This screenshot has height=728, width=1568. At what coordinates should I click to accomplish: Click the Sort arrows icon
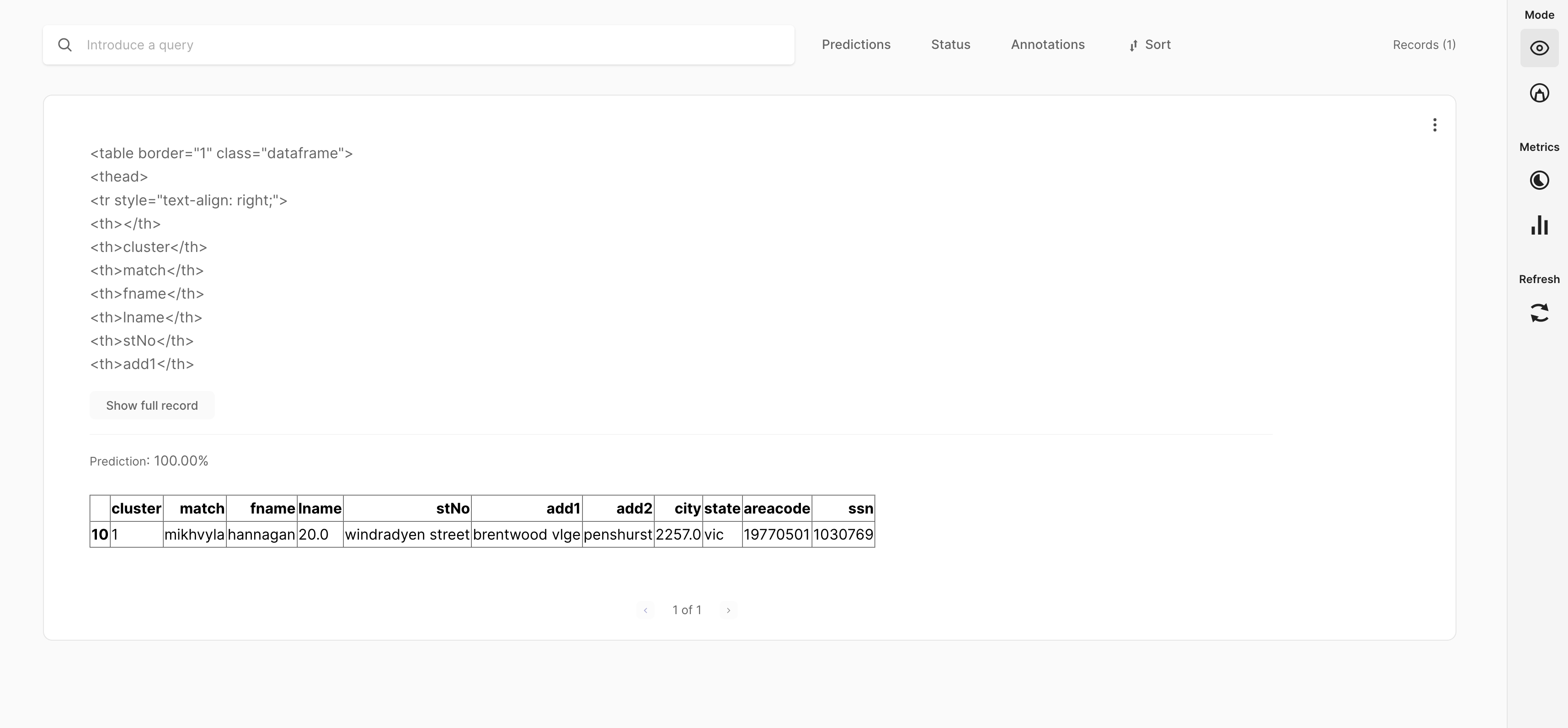[x=1133, y=45]
